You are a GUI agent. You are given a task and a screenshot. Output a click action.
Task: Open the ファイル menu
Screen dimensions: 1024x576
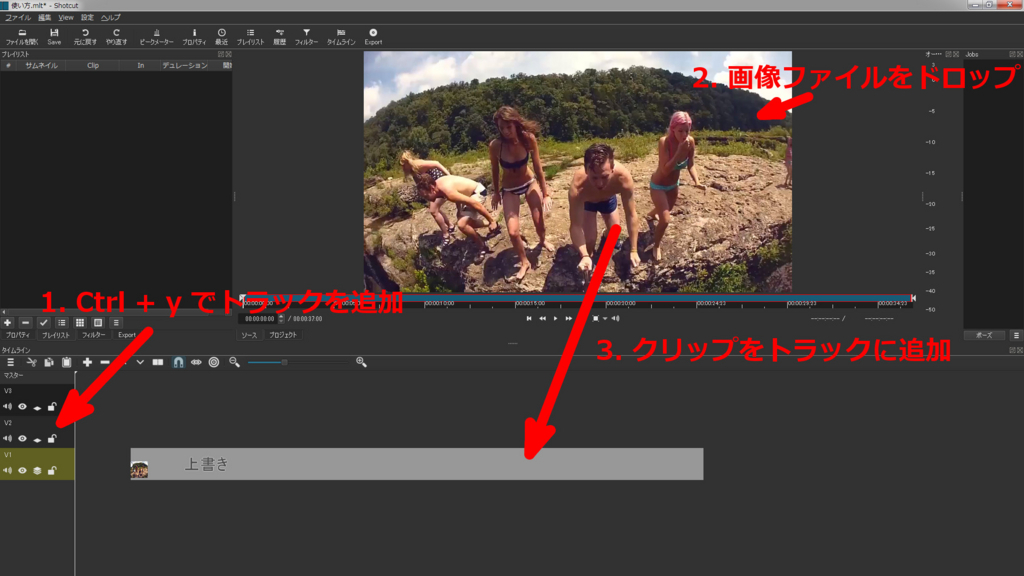point(18,18)
